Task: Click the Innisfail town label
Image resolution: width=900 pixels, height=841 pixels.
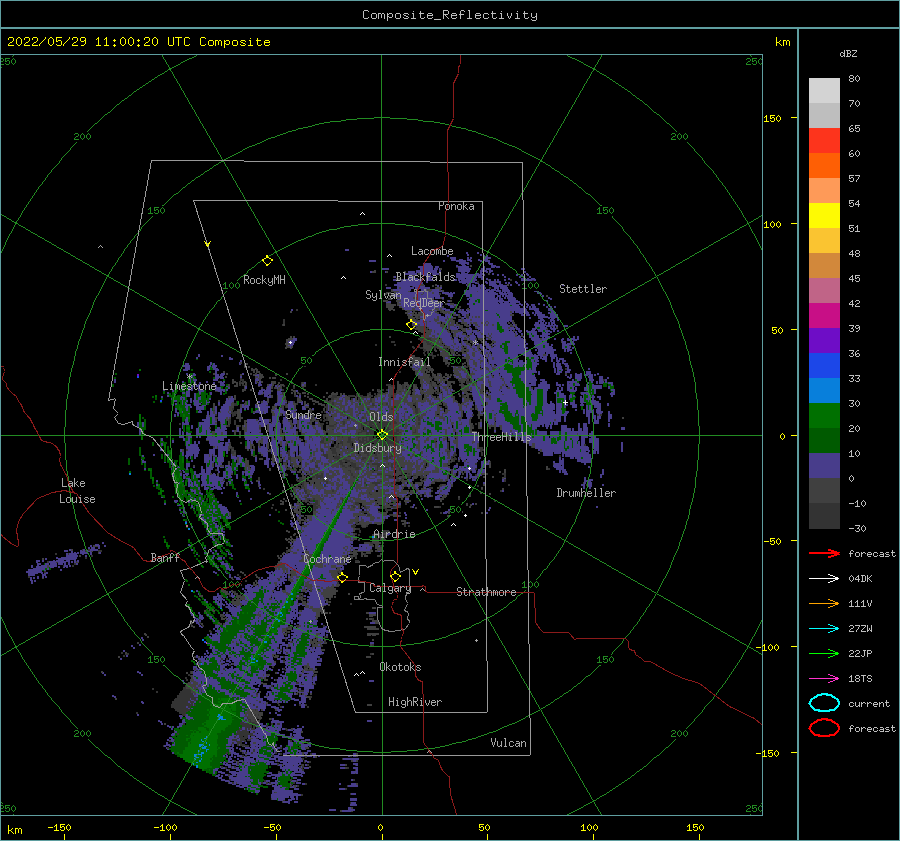Action: pyautogui.click(x=404, y=362)
